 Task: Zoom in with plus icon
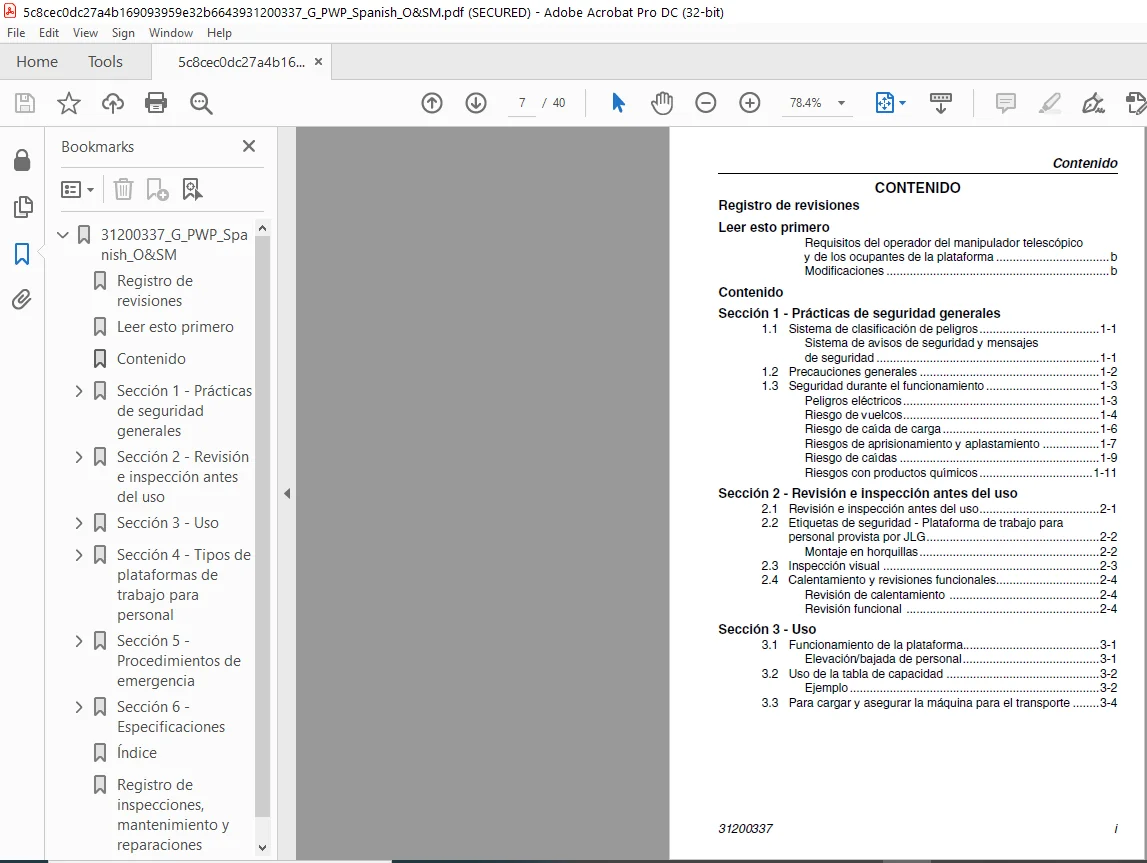click(x=750, y=103)
